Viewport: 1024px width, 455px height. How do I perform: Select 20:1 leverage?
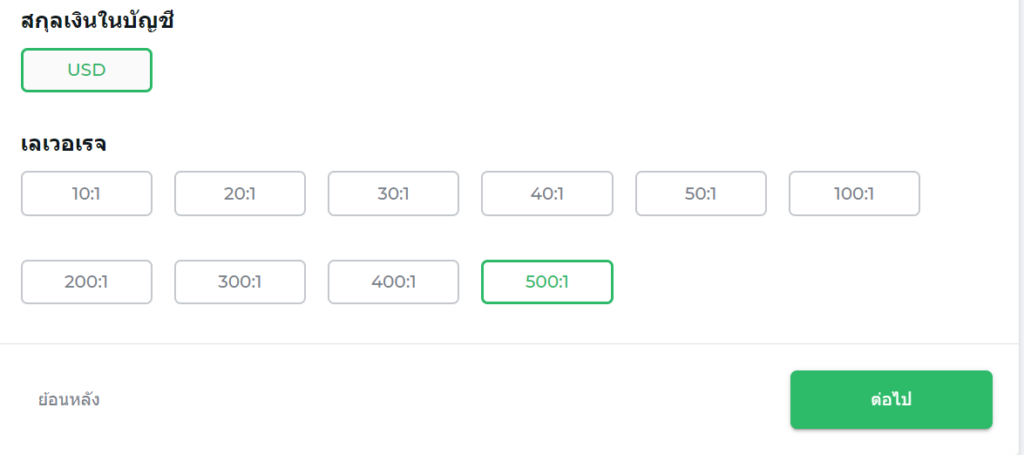tap(240, 194)
